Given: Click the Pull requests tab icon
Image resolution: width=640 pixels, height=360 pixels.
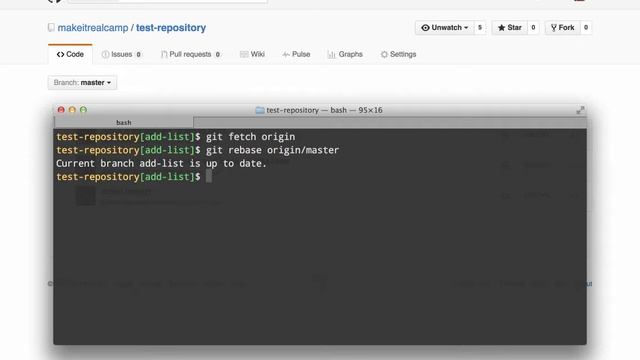Looking at the screenshot, I should 164,54.
